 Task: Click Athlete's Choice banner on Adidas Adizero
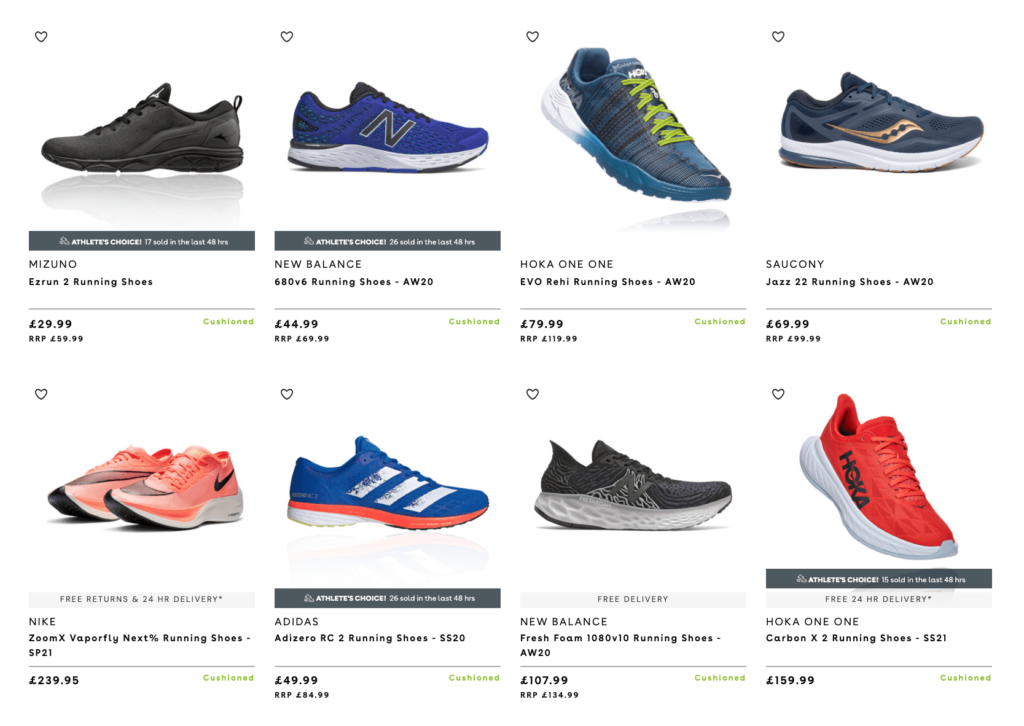387,598
